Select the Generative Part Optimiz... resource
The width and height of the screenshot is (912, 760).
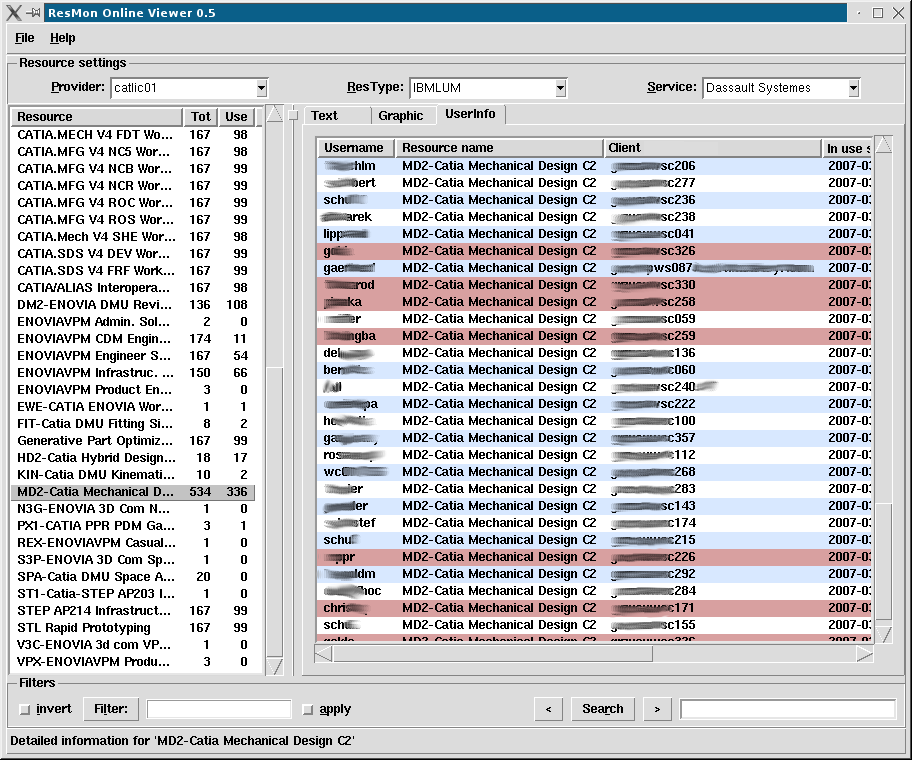133,441
